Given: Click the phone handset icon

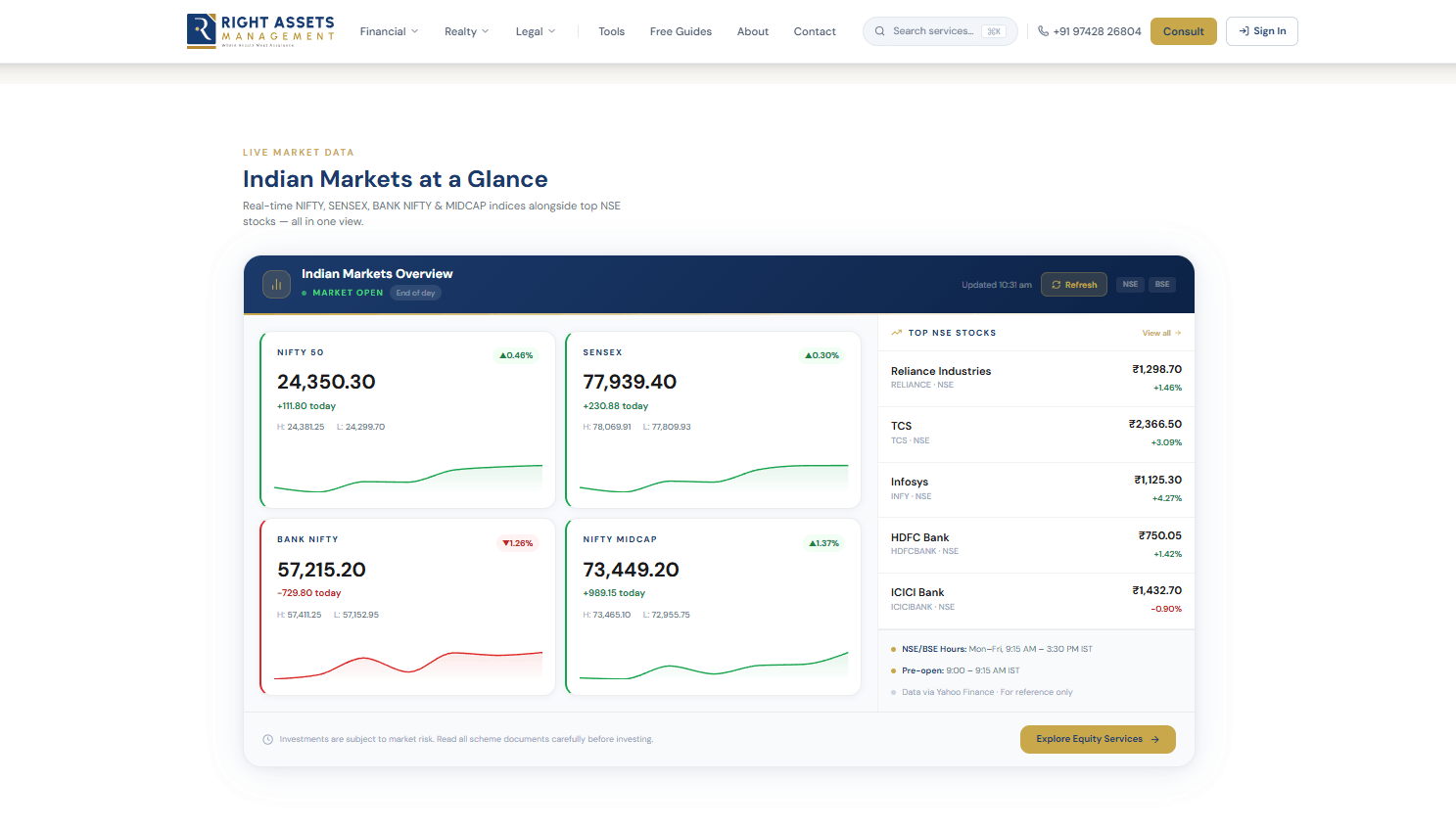Looking at the screenshot, I should point(1043,31).
